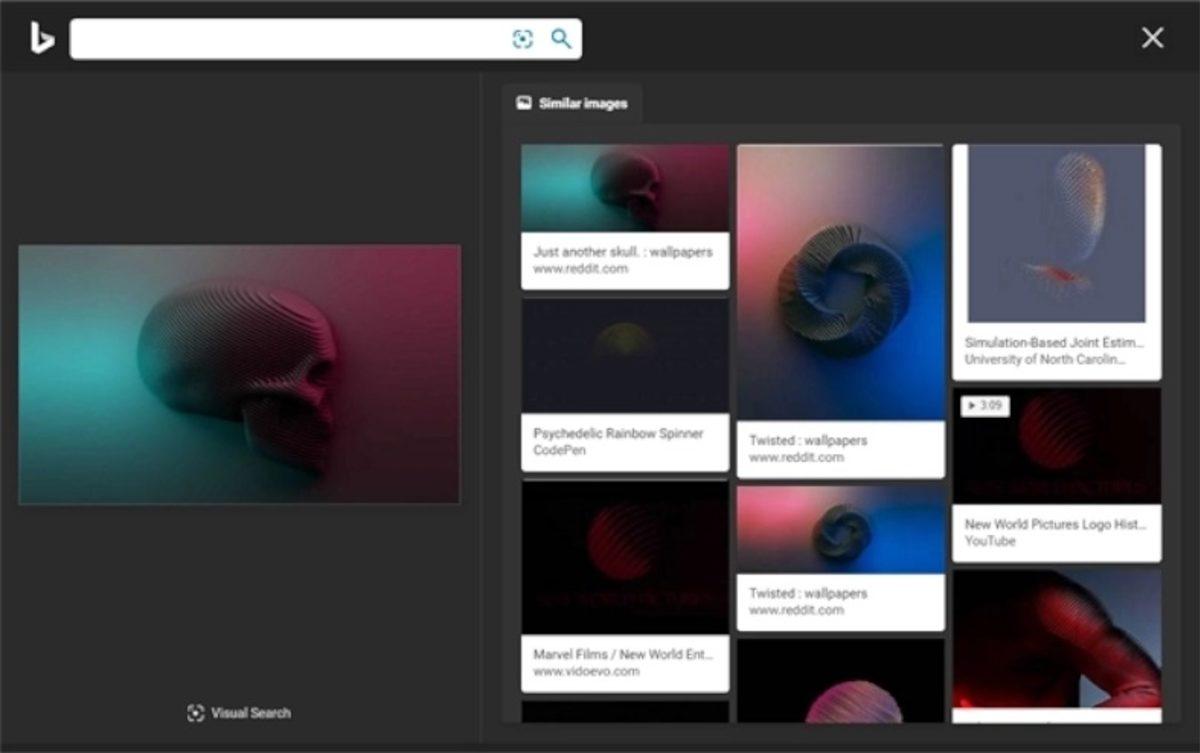
Task: Open the small Twisted wallpaper thumbnail
Action: 840,529
